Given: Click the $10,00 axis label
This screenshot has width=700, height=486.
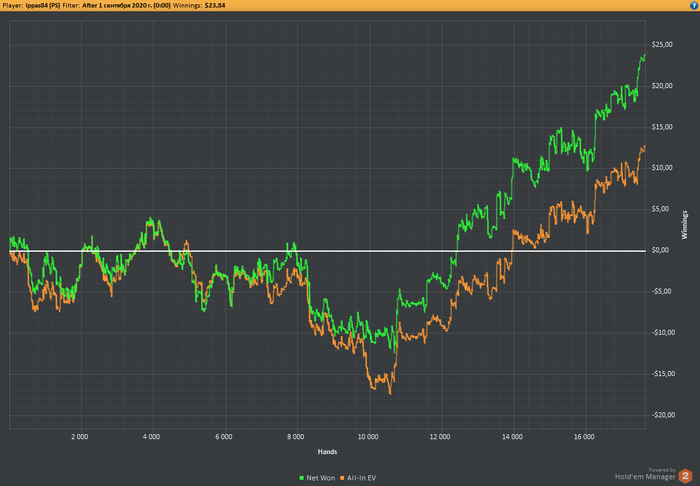Looking at the screenshot, I should click(x=662, y=168).
